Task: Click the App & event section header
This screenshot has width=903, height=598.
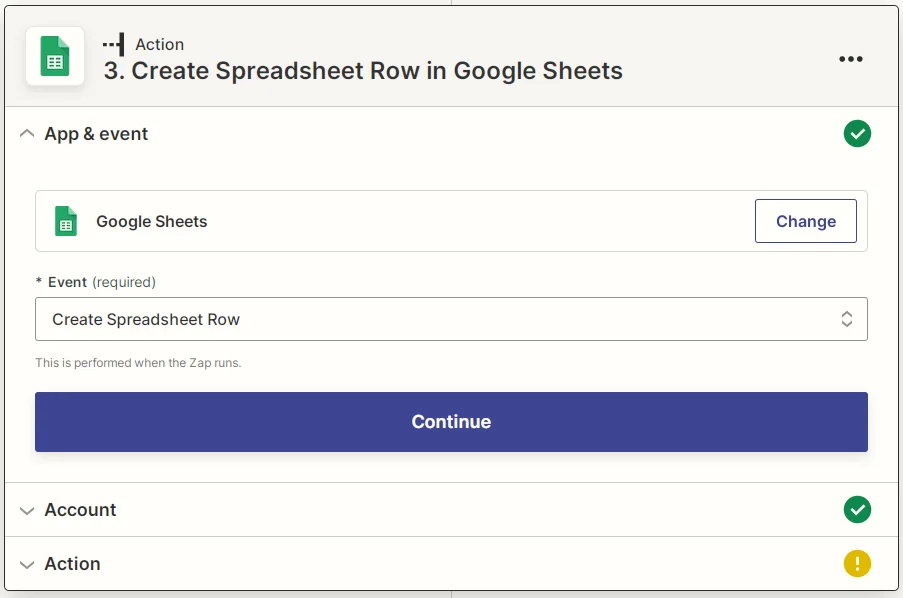Action: (96, 133)
